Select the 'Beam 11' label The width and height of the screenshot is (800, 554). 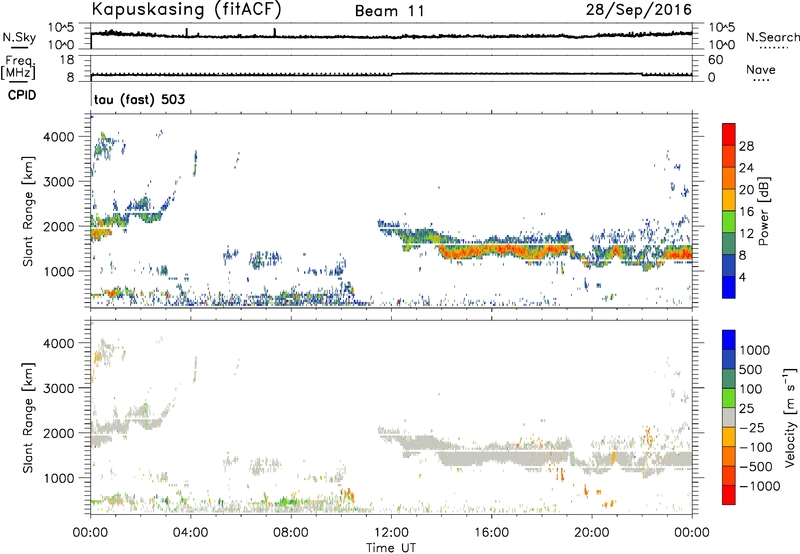click(390, 11)
